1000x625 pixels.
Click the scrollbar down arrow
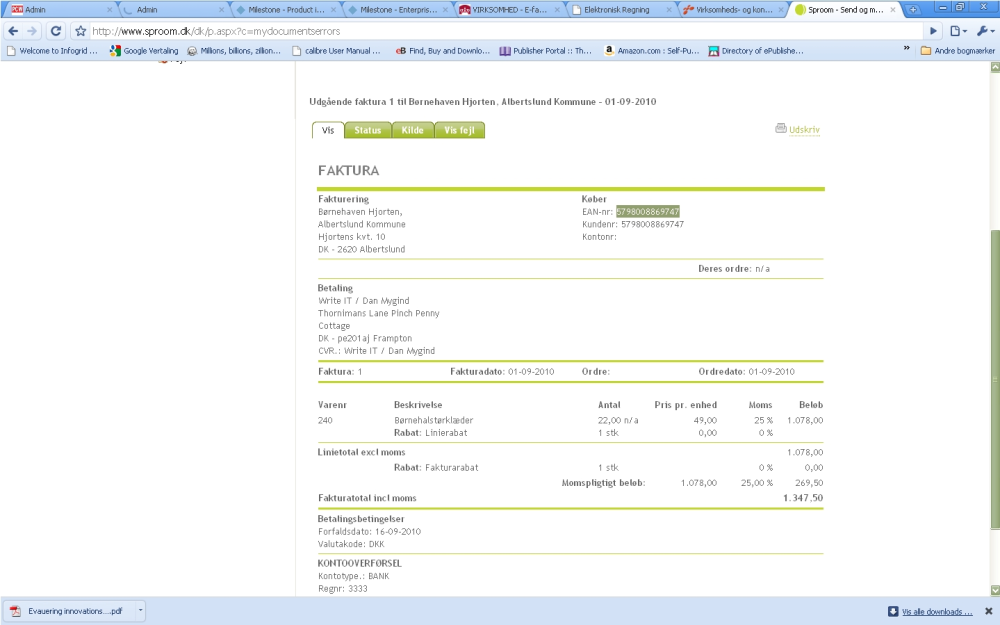[x=995, y=591]
